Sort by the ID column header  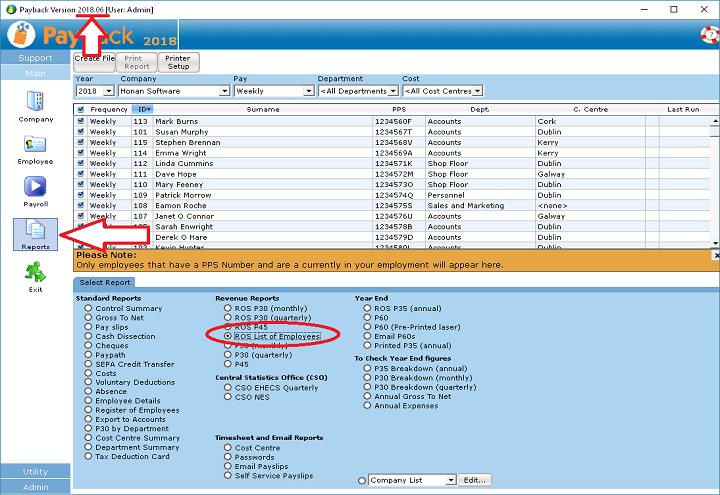142,109
